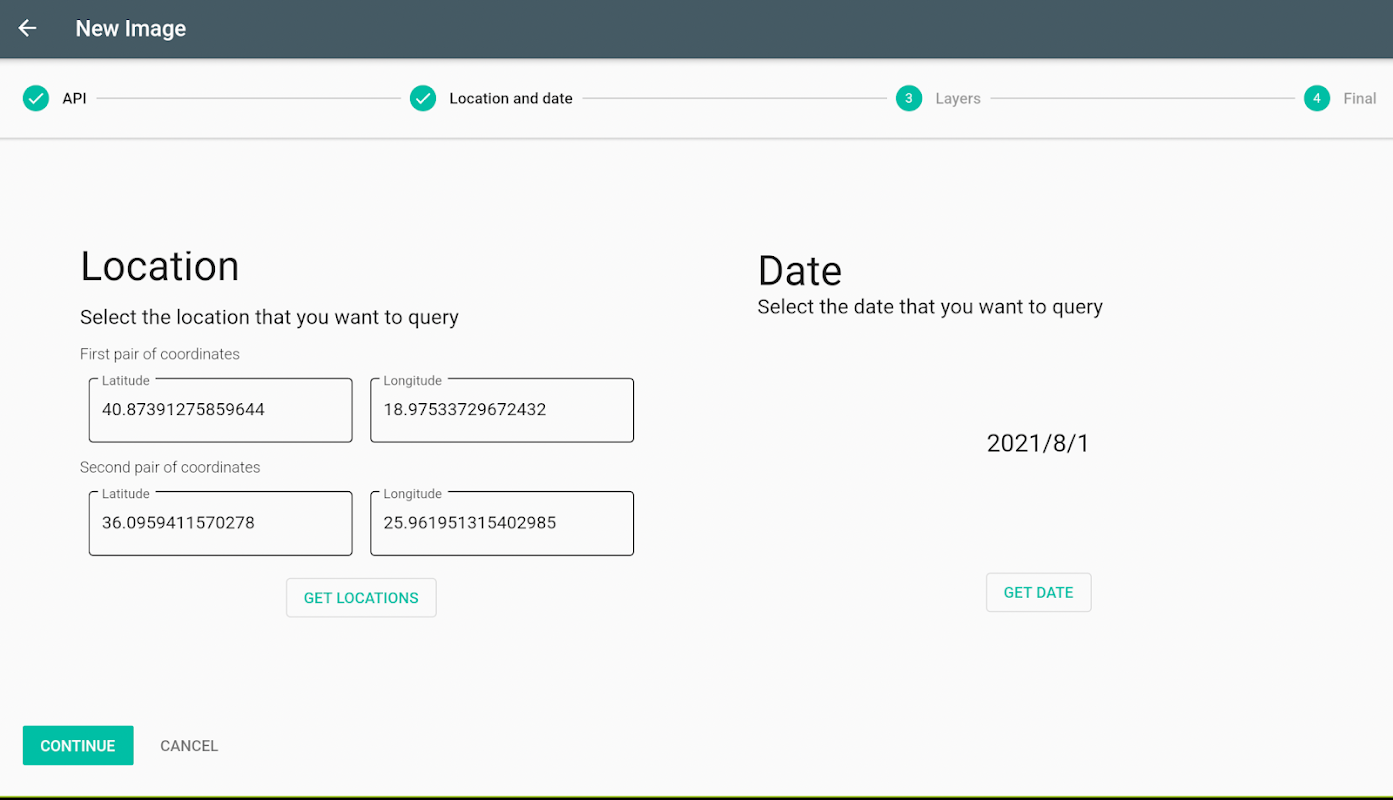Click the CANCEL button
Image resolution: width=1393 pixels, height=800 pixels.
click(189, 746)
